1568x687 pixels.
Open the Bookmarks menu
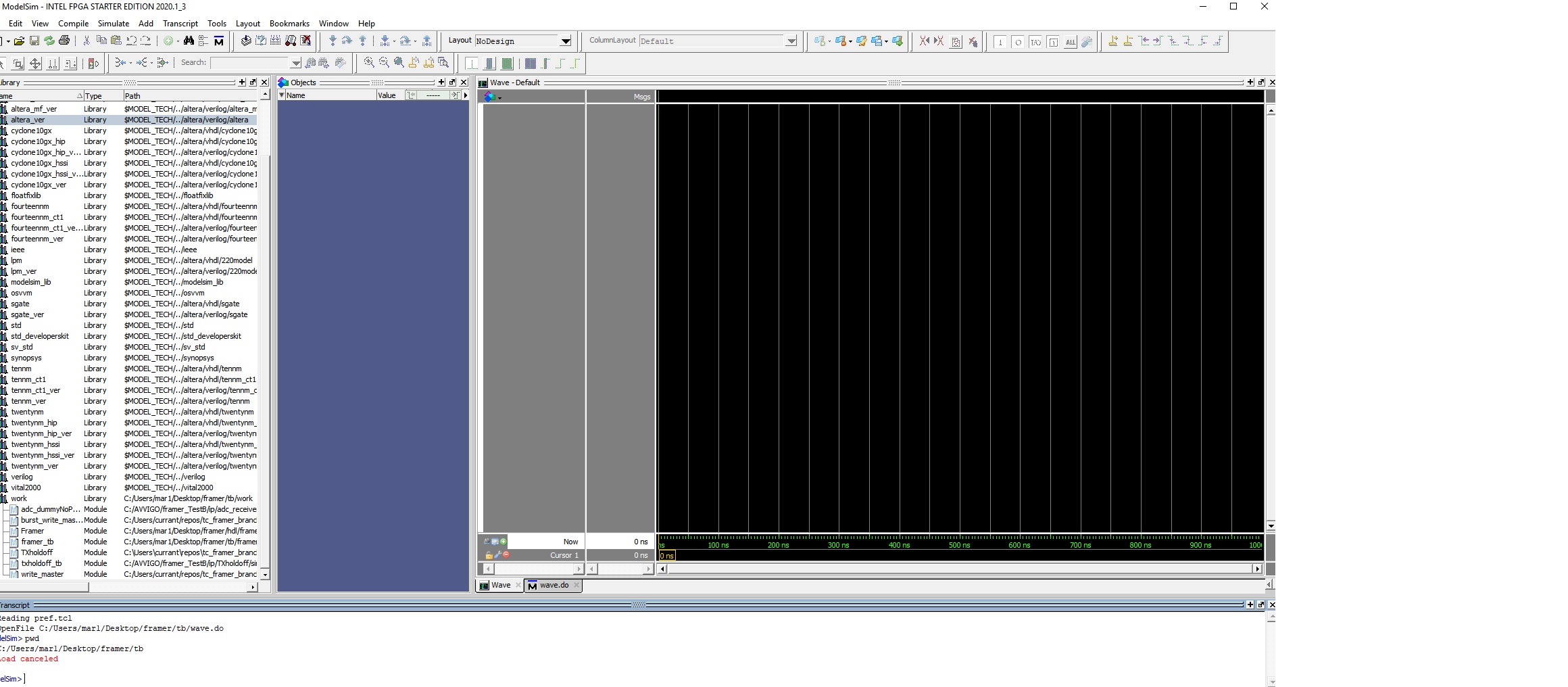coord(289,23)
